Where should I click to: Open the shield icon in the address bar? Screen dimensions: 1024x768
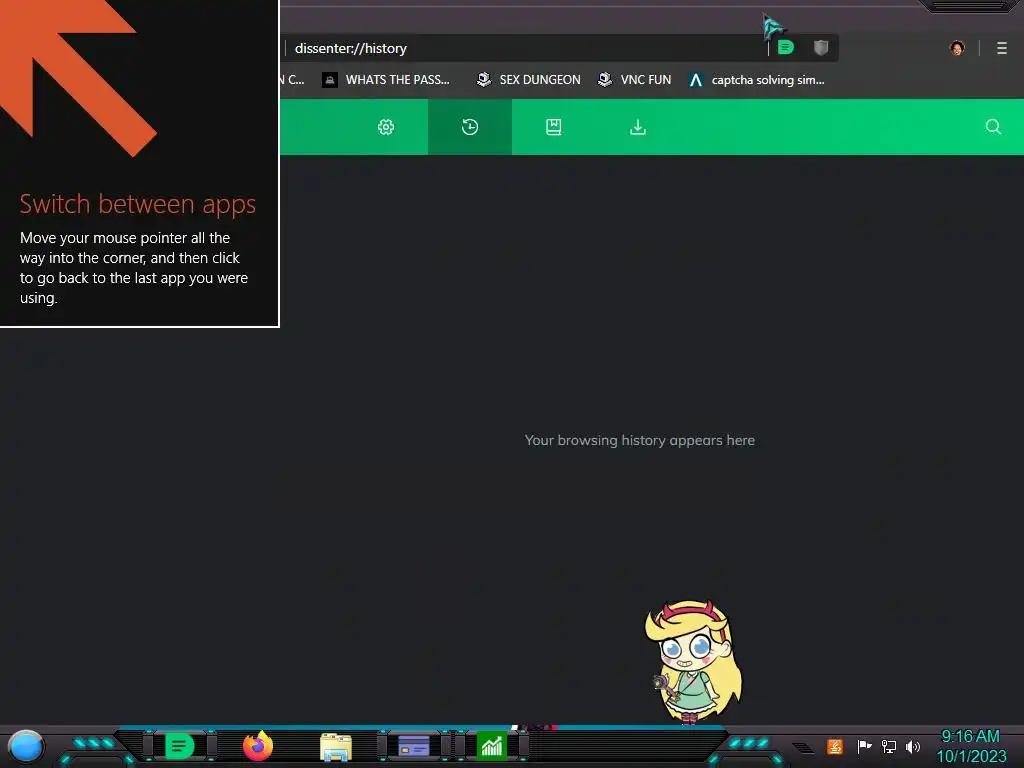[821, 48]
